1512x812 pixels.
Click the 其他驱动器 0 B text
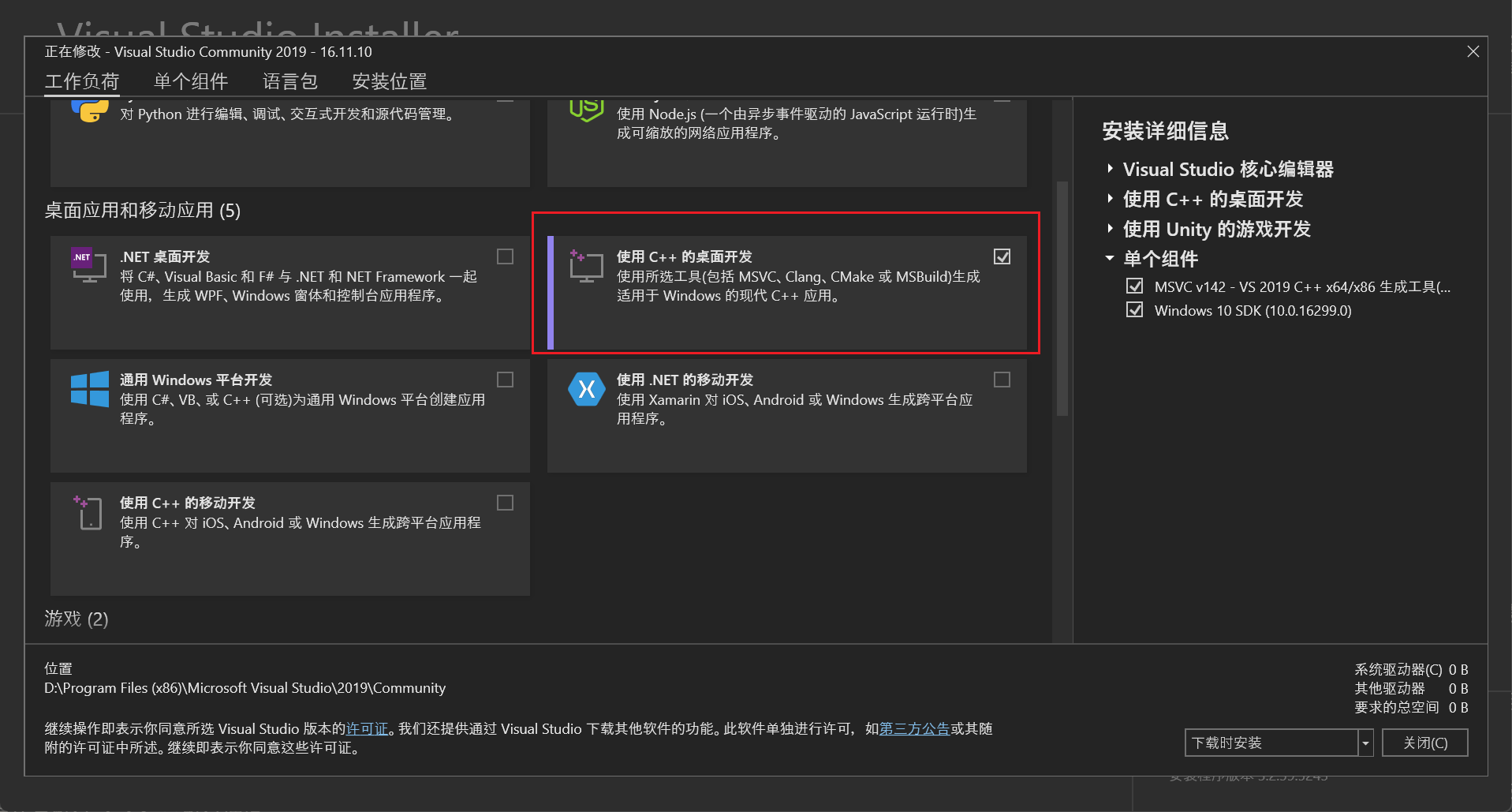point(1411,688)
